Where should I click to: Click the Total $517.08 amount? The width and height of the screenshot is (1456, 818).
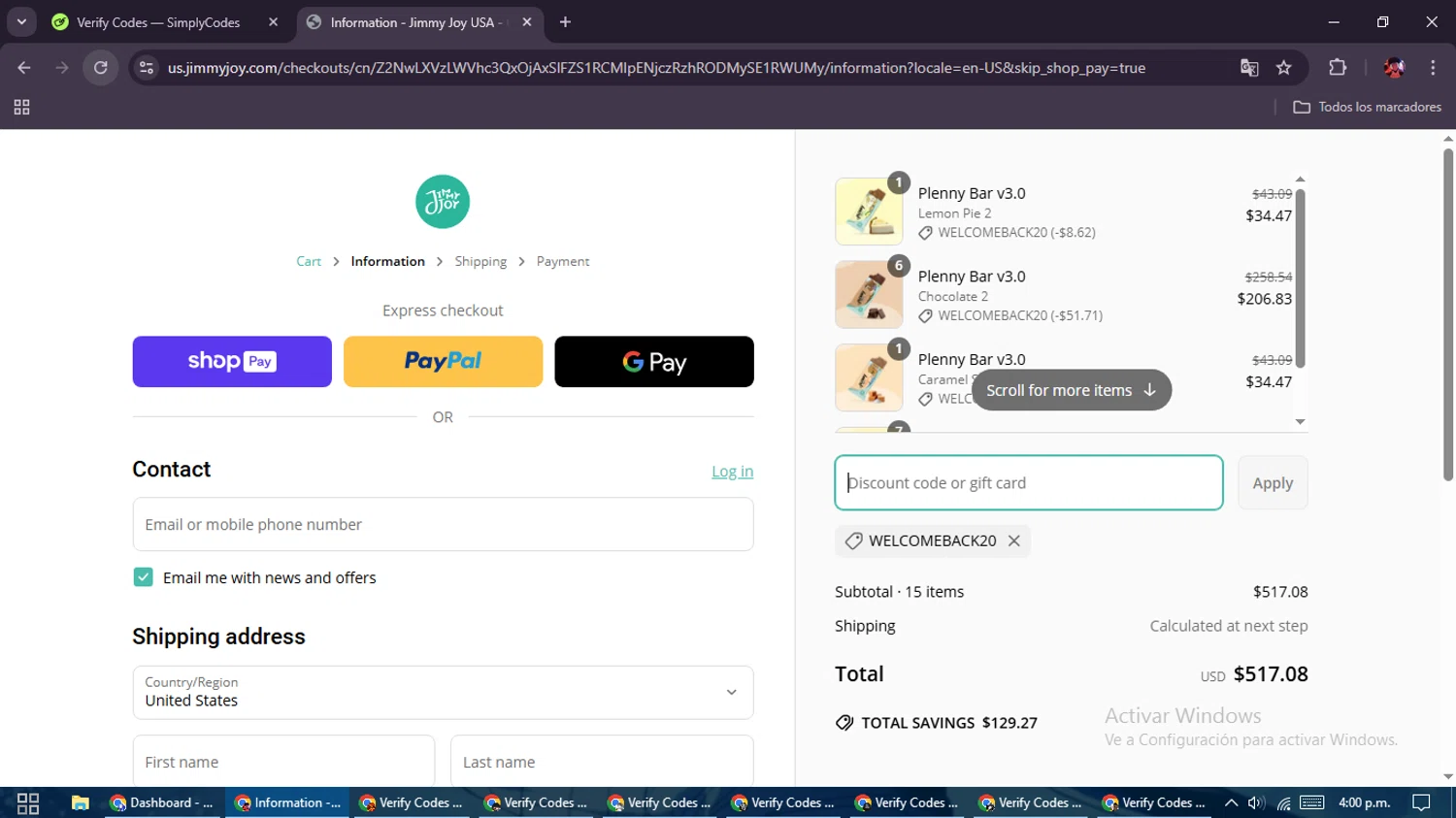[1271, 674]
